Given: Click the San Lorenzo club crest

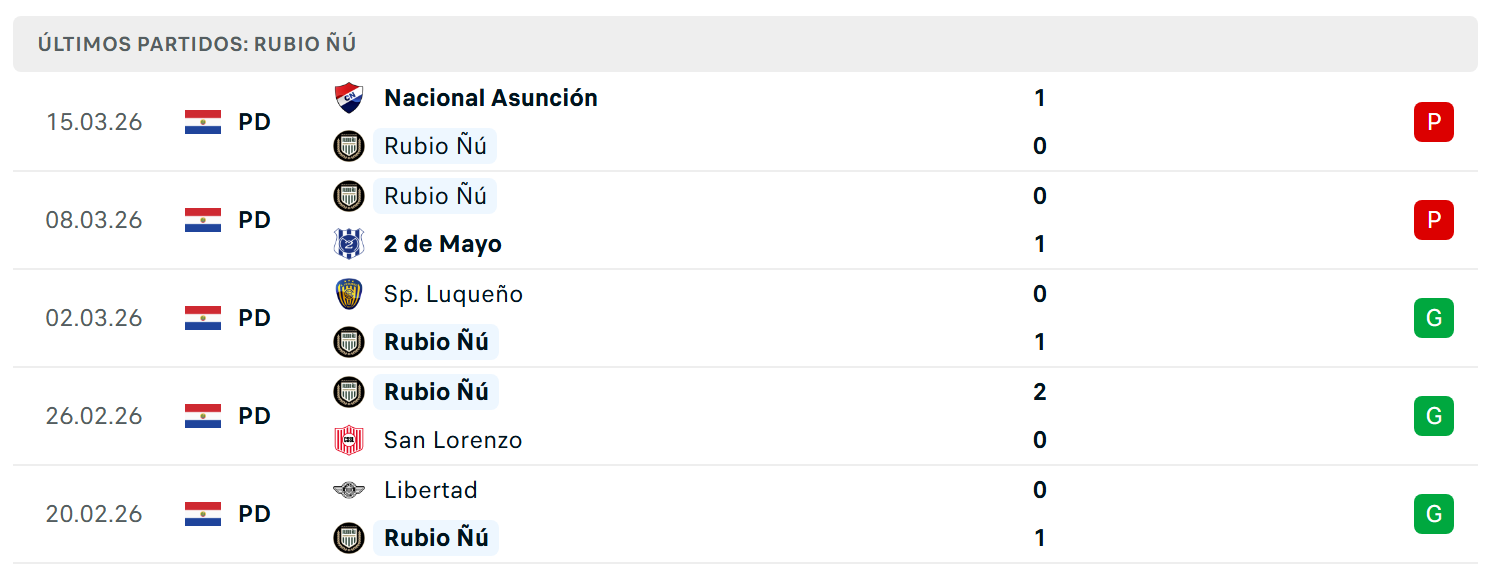Looking at the screenshot, I should click(x=349, y=440).
